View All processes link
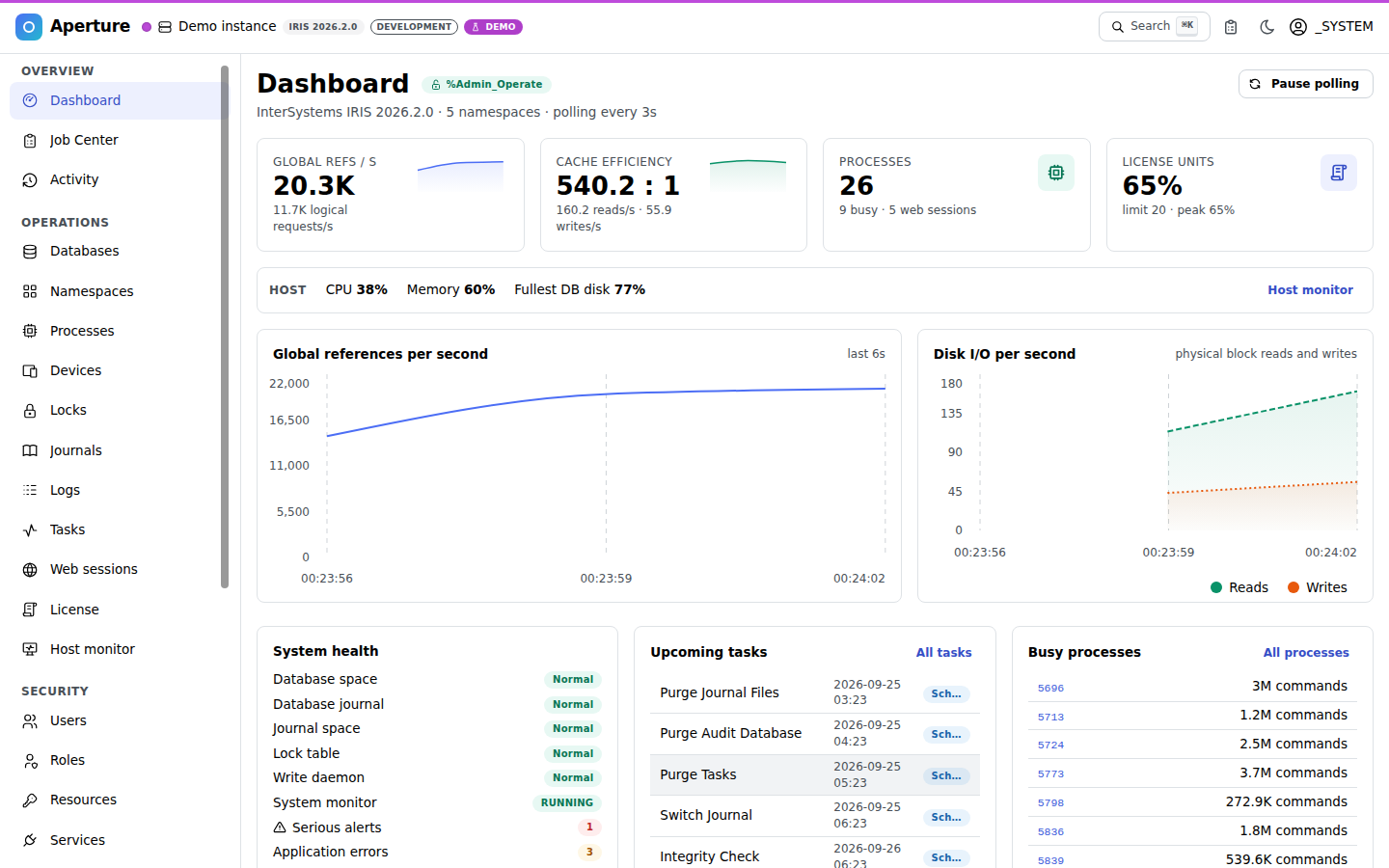Screen dimensions: 1389x868 click(x=1306, y=652)
